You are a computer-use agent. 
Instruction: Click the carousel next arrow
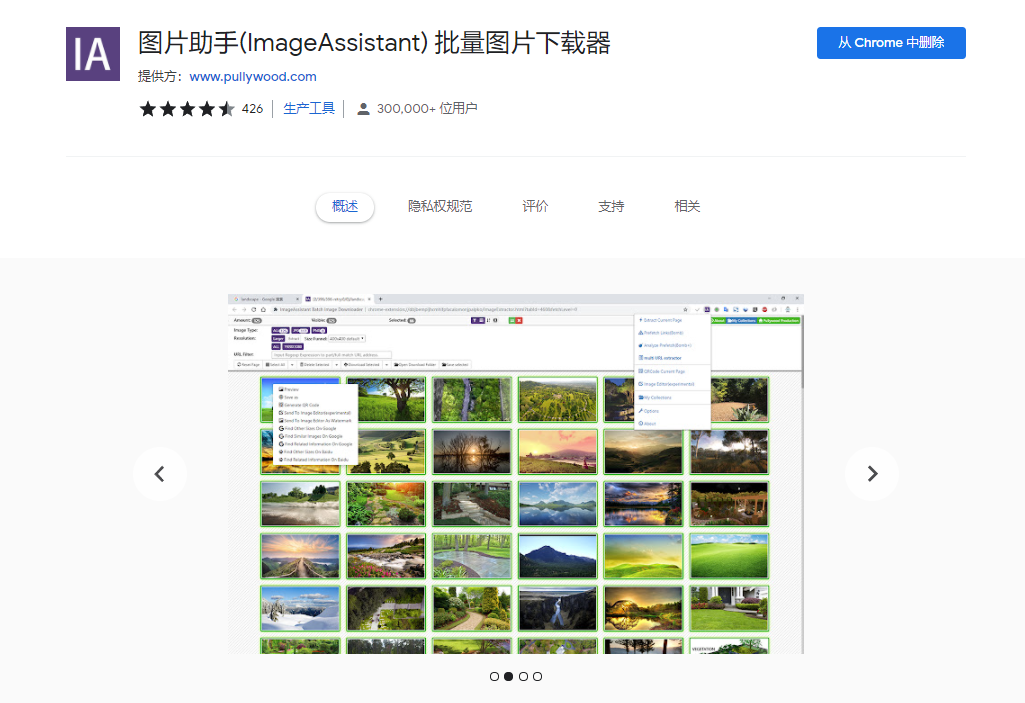pyautogui.click(x=871, y=473)
